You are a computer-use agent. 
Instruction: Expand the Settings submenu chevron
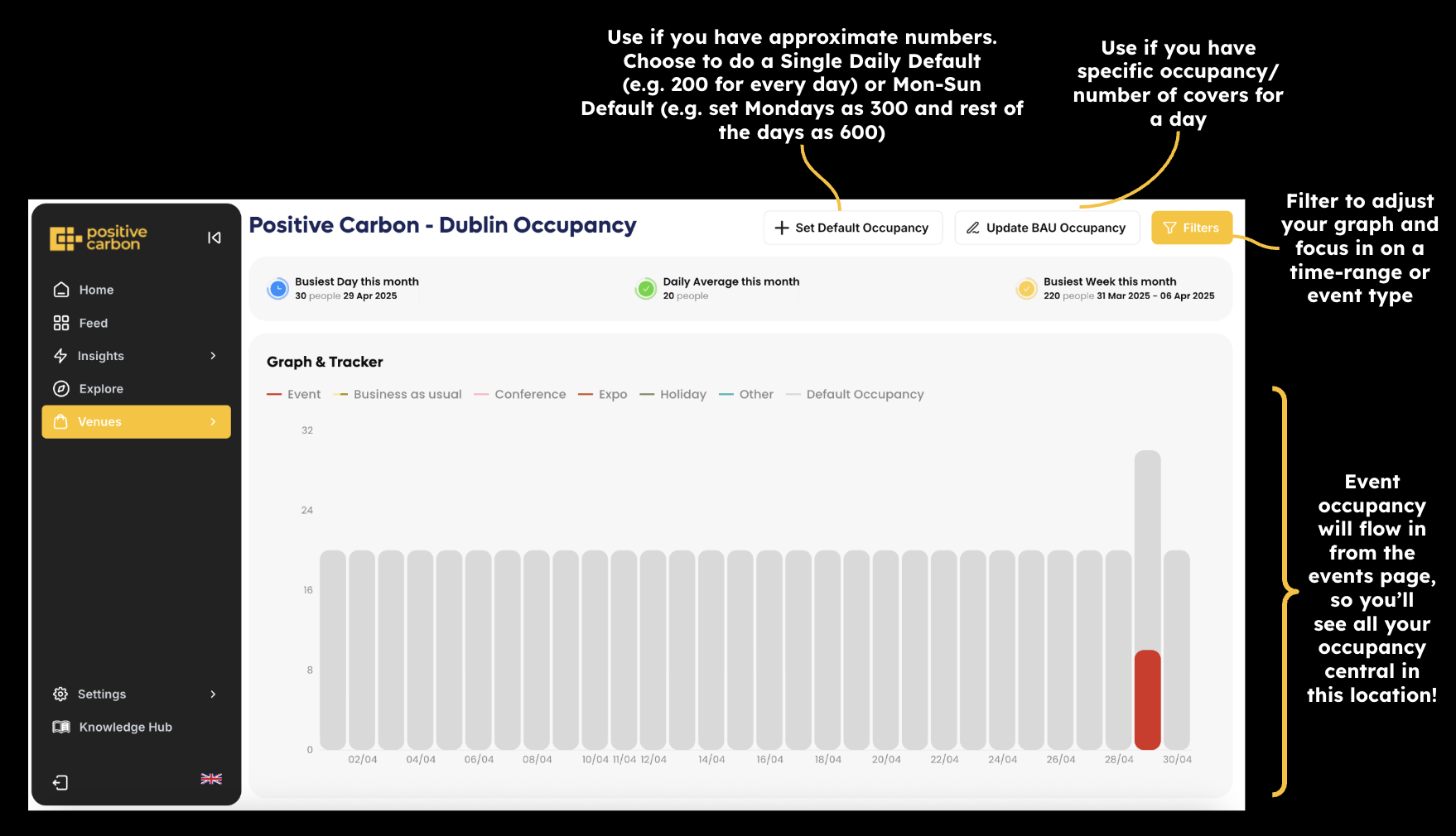(x=213, y=694)
